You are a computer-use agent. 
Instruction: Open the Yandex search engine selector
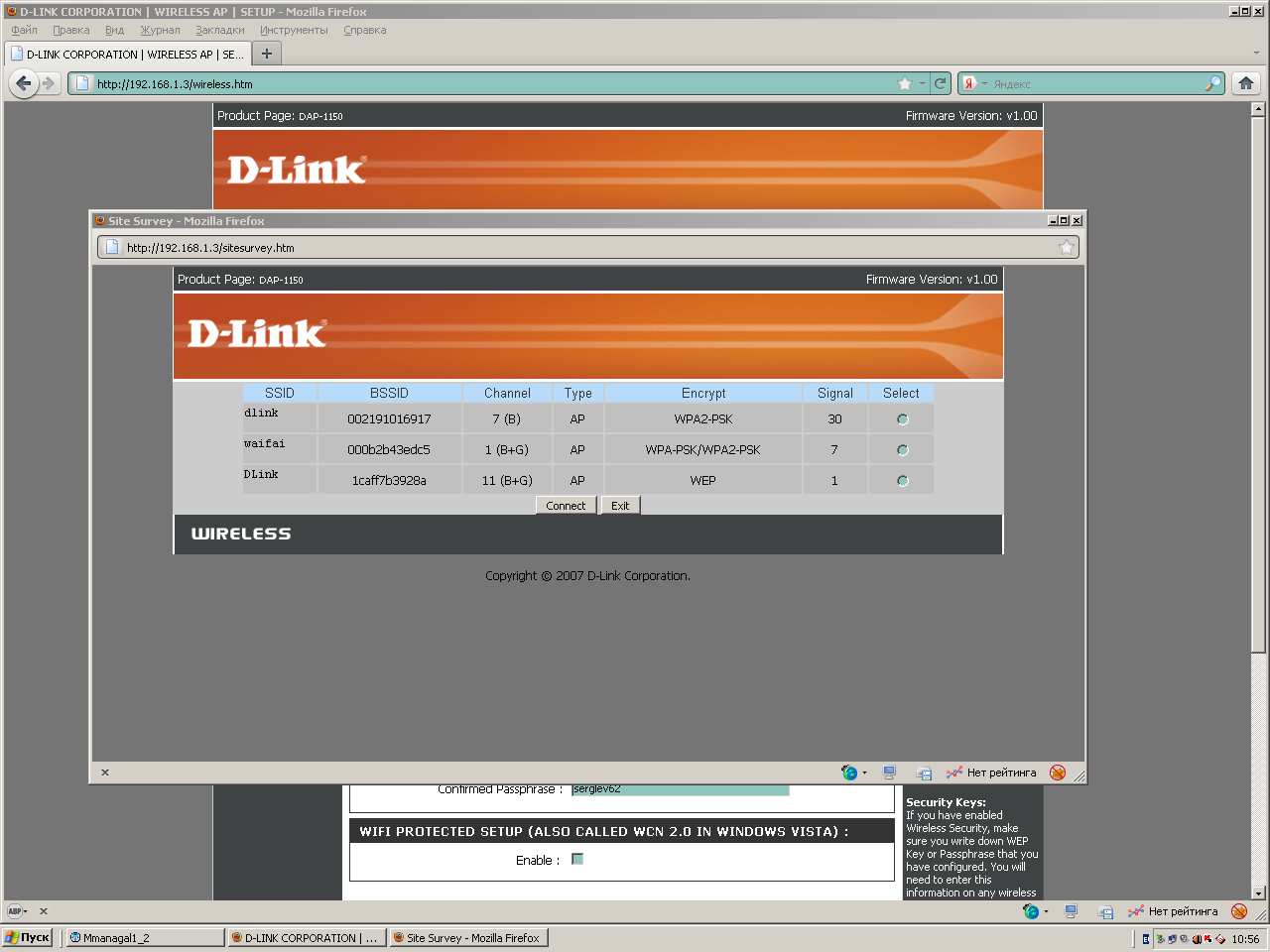tap(972, 84)
